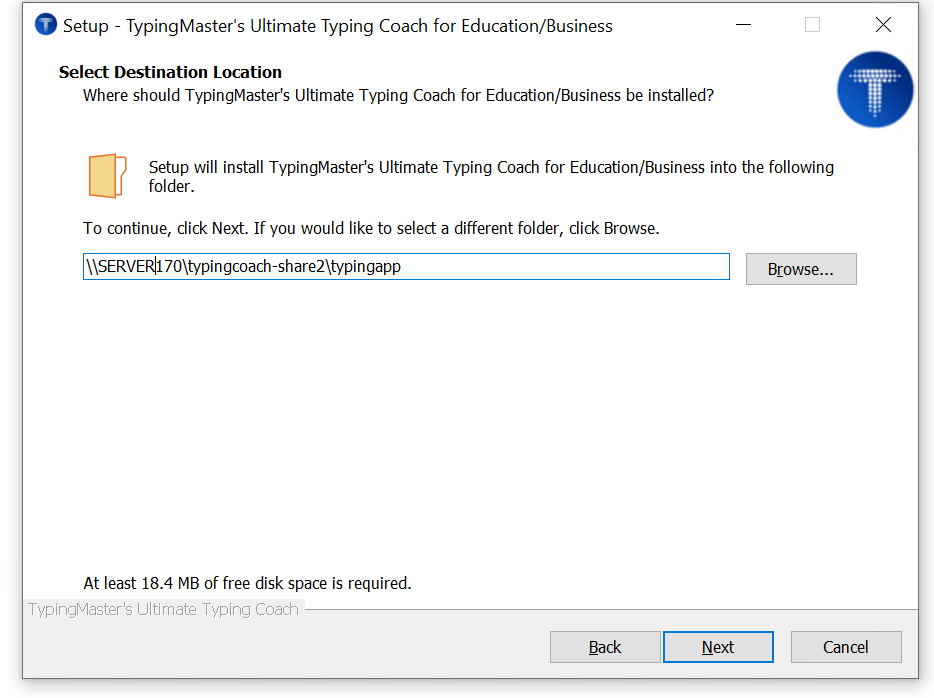Viewport: 934px width, 698px height.
Task: Cancel the TypingMaster setup
Action: click(846, 647)
